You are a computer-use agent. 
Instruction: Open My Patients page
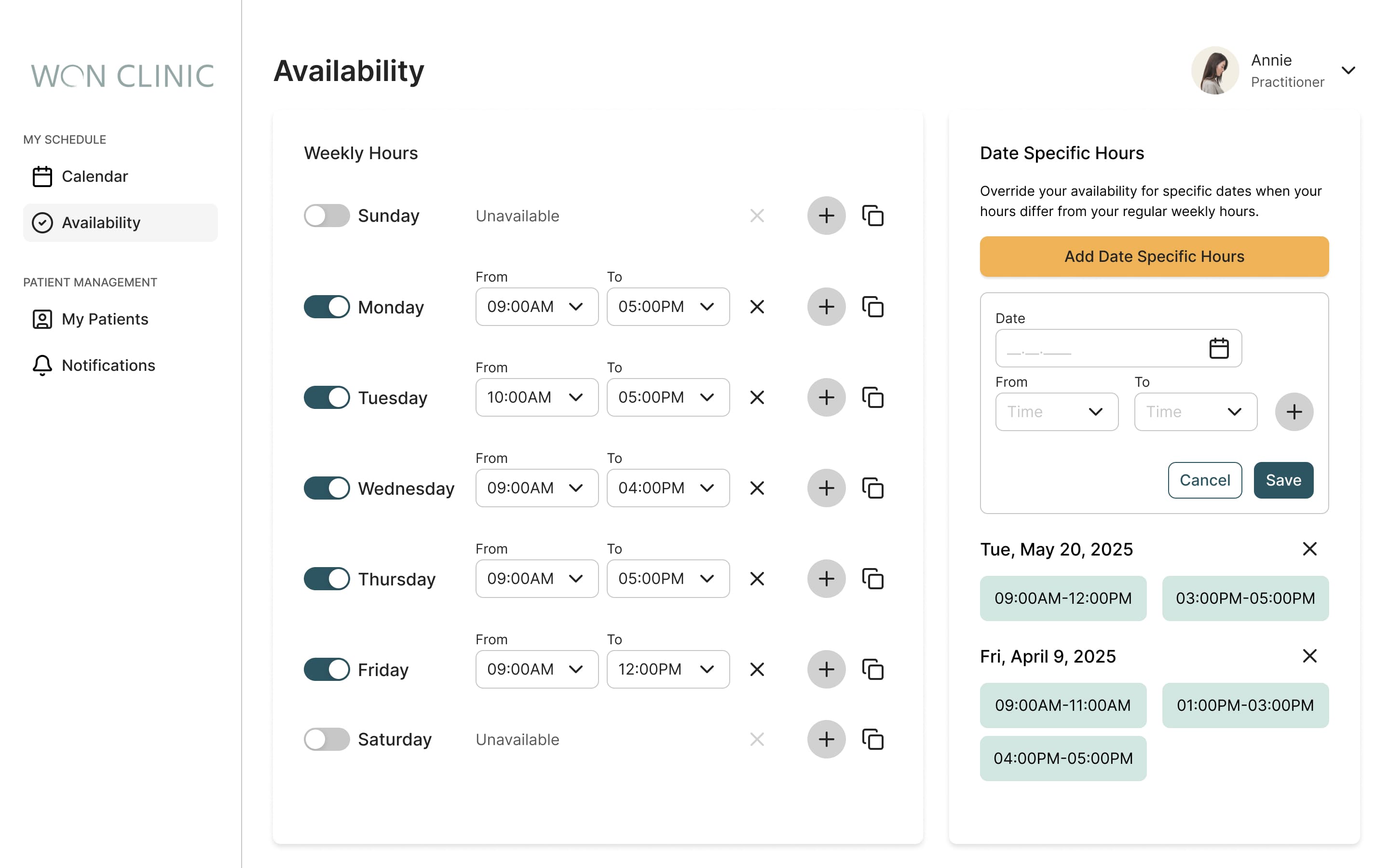105,319
